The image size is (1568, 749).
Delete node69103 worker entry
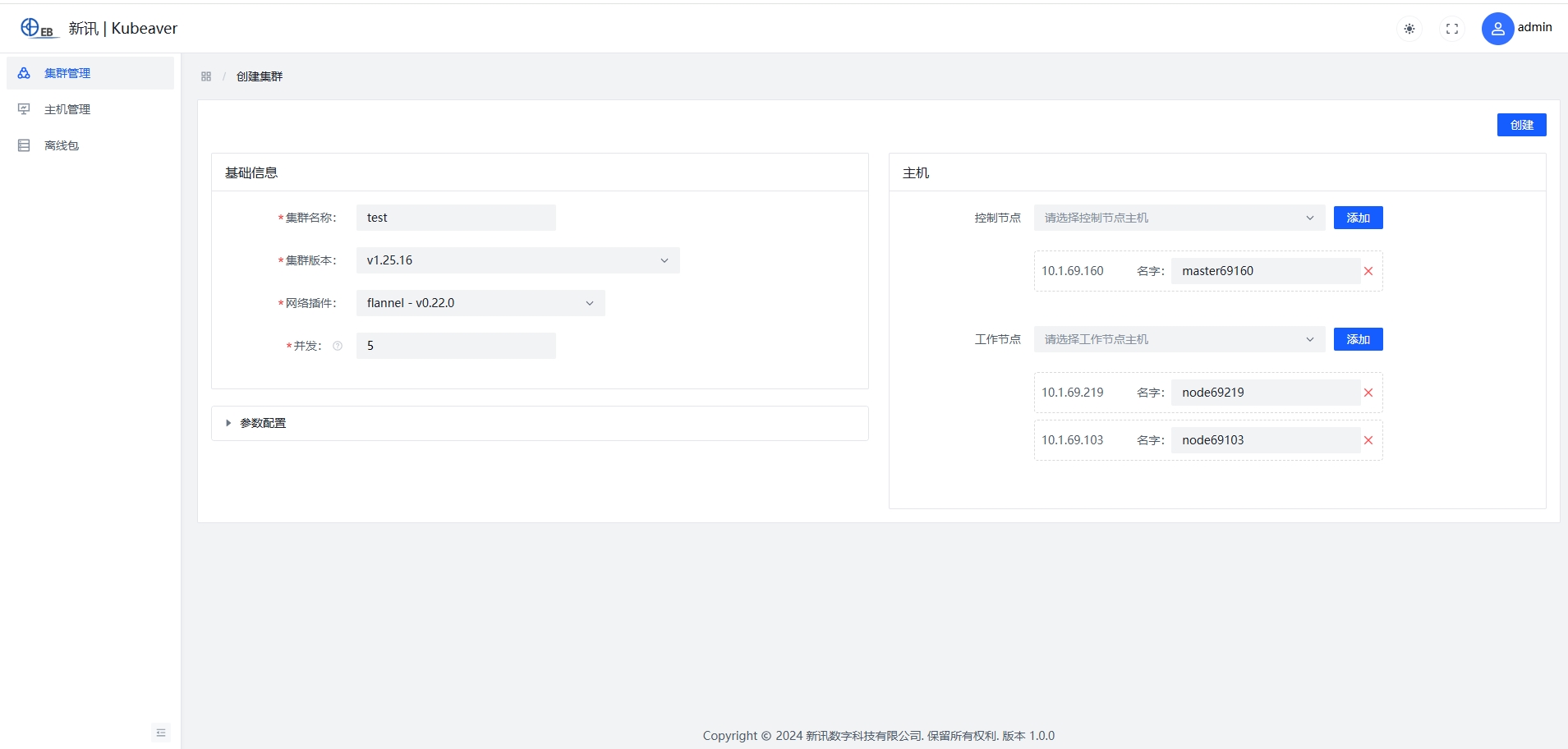coord(1368,440)
